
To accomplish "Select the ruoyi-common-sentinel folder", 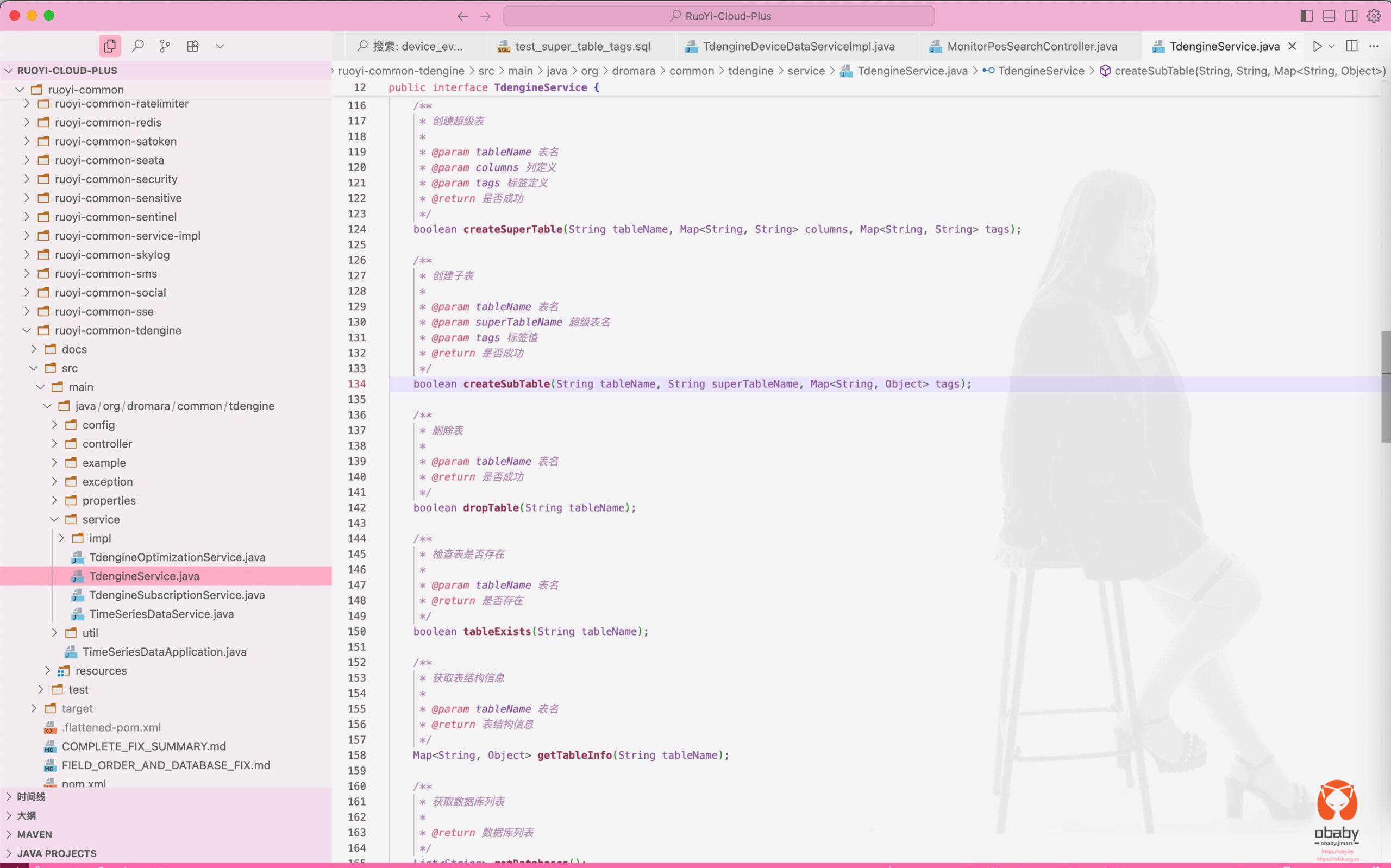I will tap(166, 217).
